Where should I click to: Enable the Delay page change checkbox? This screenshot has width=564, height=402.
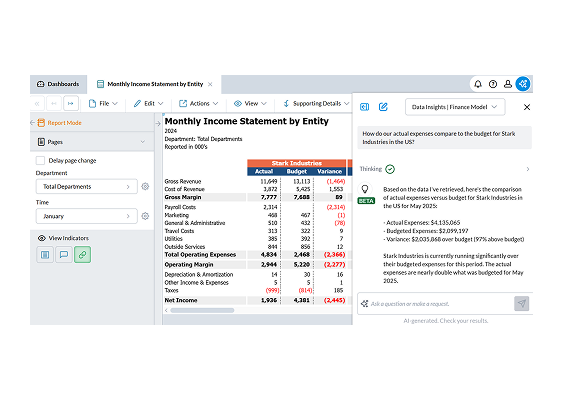(x=40, y=160)
